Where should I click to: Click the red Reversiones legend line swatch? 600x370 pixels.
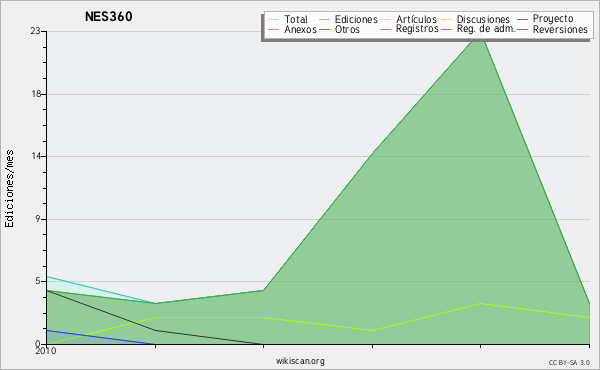(523, 29)
